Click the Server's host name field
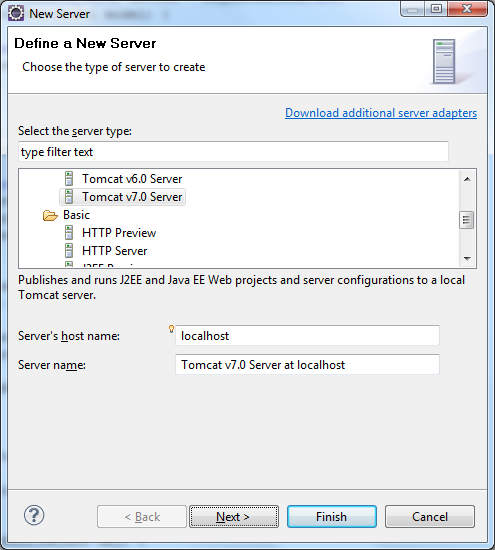The width and height of the screenshot is (495, 550). [307, 336]
